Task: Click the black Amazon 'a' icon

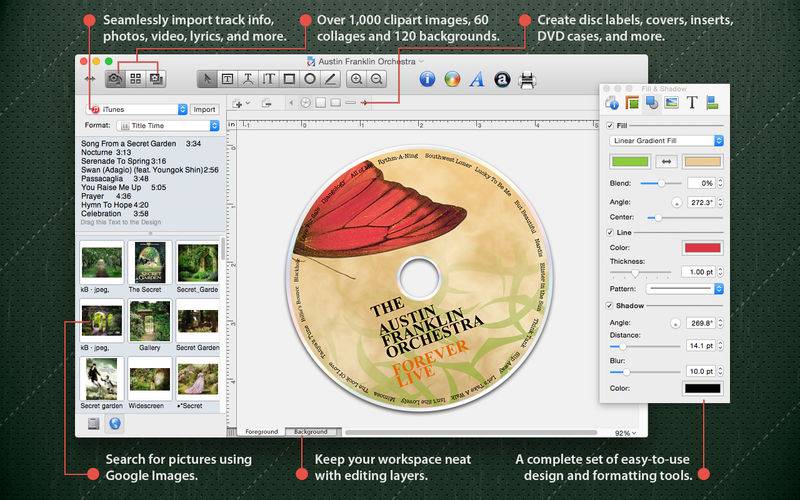Action: point(502,79)
